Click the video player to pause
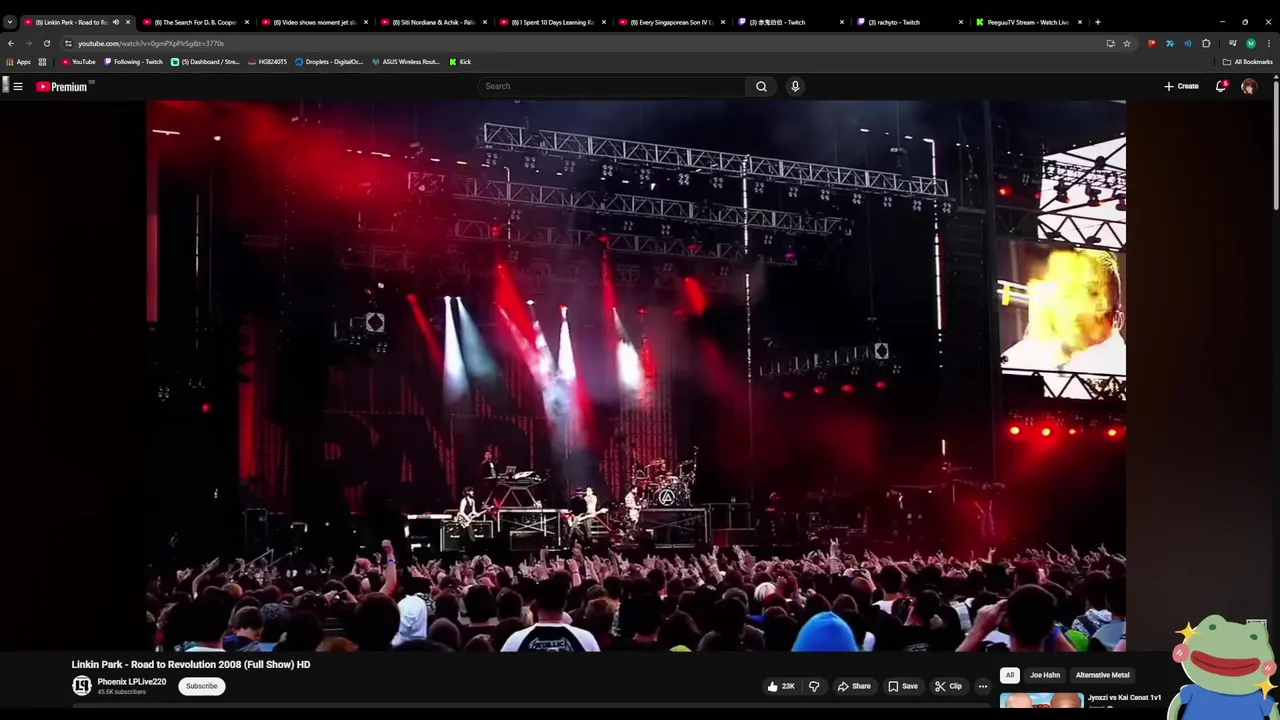Viewport: 1280px width, 720px height. [636, 375]
